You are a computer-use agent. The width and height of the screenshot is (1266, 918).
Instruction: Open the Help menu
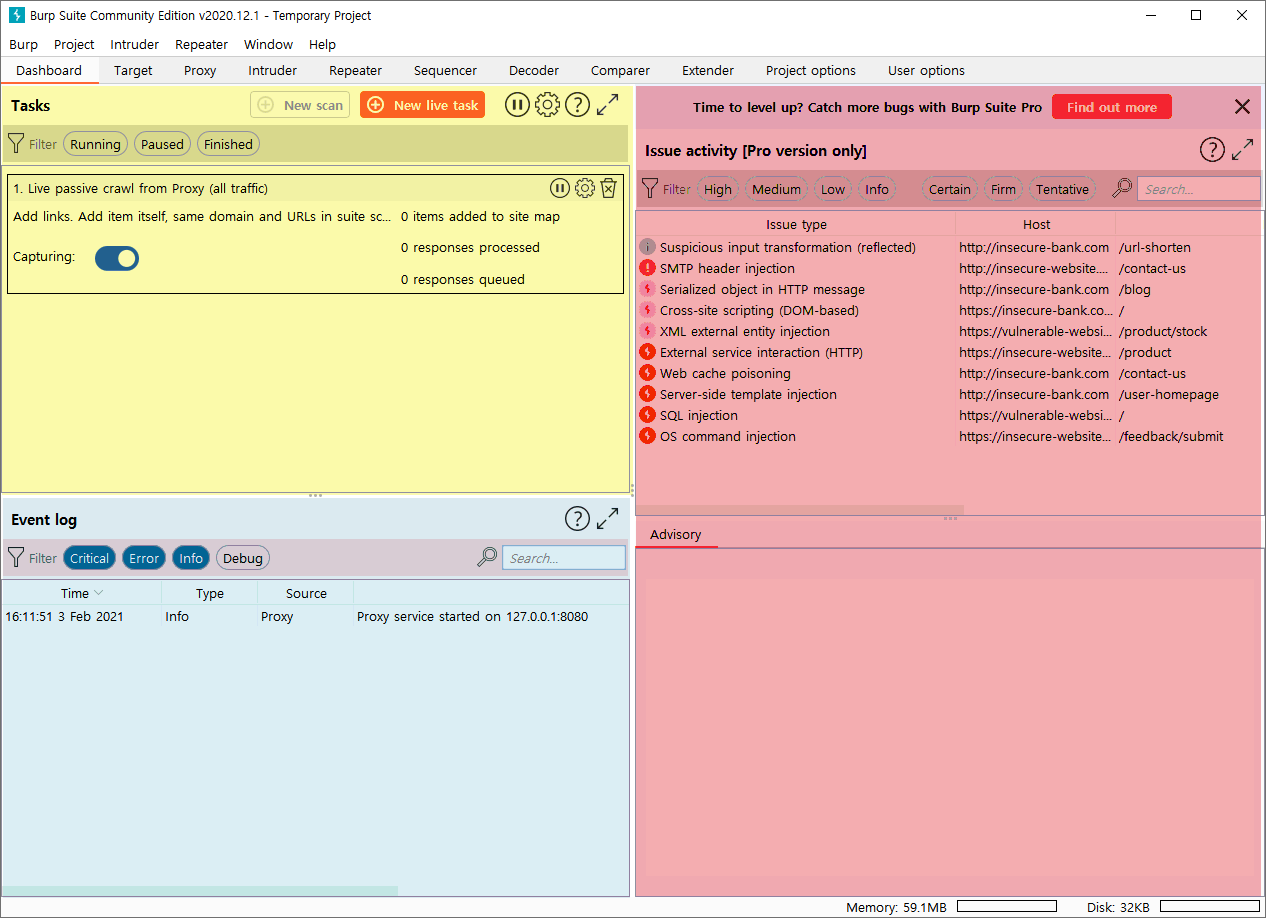coord(322,44)
